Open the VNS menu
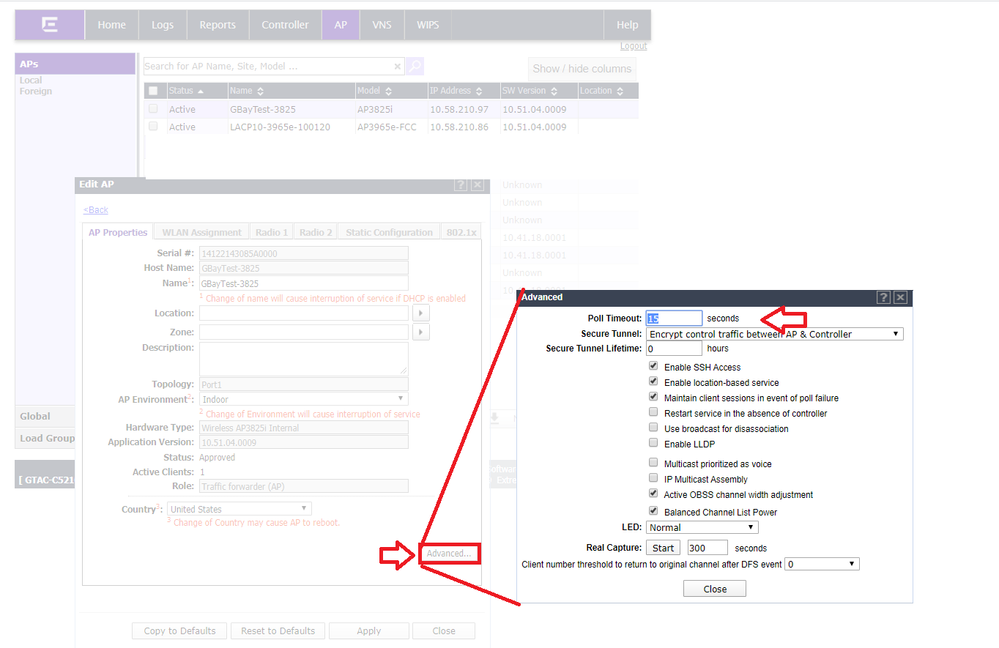The height and width of the screenshot is (648, 999). [381, 25]
